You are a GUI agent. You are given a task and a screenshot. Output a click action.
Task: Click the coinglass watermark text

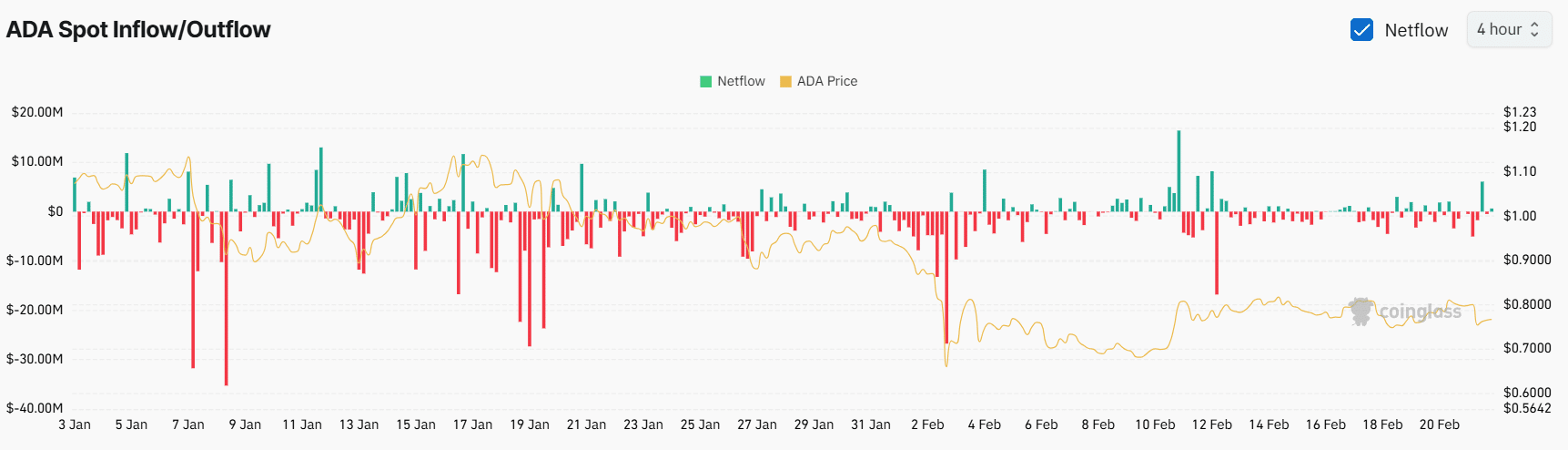(1420, 312)
